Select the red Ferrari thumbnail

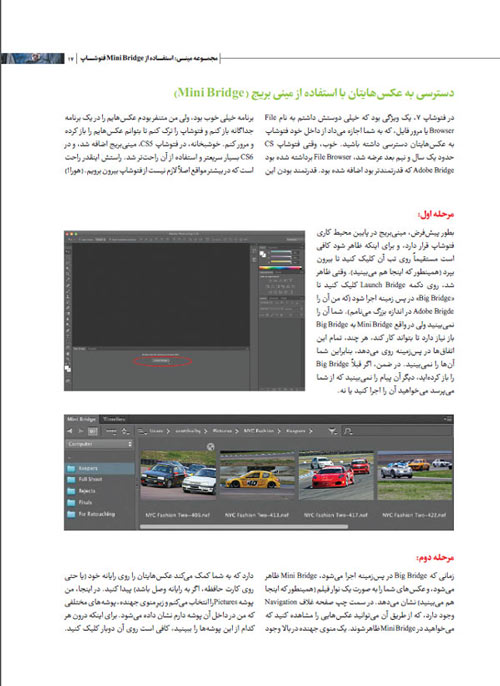[336, 475]
